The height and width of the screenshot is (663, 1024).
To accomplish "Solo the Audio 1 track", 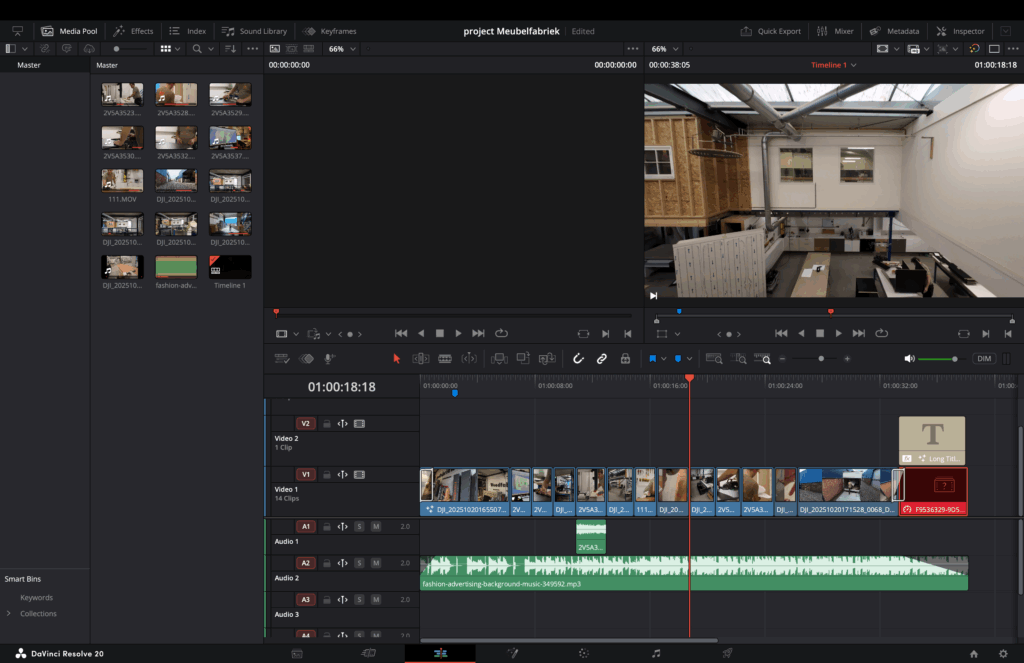I will [359, 526].
